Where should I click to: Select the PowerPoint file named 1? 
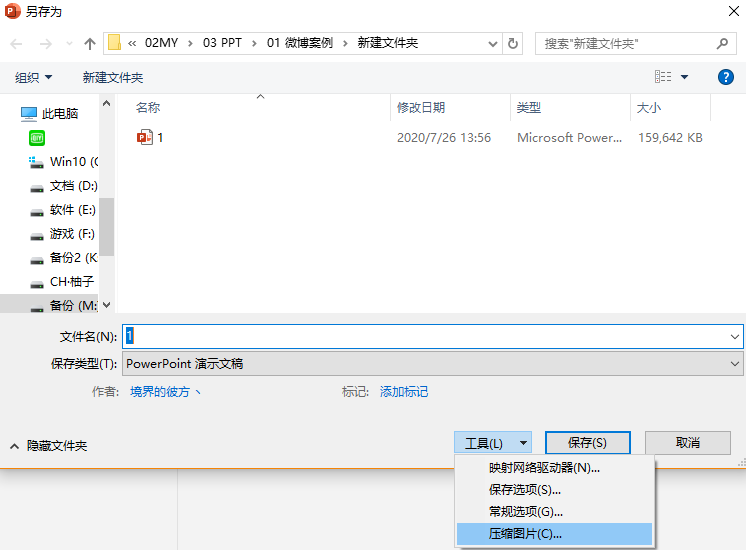click(150, 138)
